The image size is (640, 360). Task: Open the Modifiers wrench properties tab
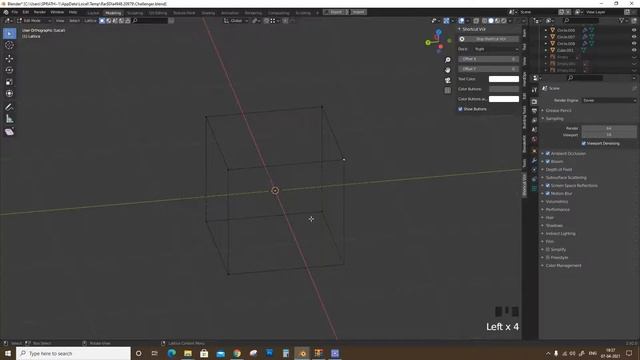click(534, 160)
